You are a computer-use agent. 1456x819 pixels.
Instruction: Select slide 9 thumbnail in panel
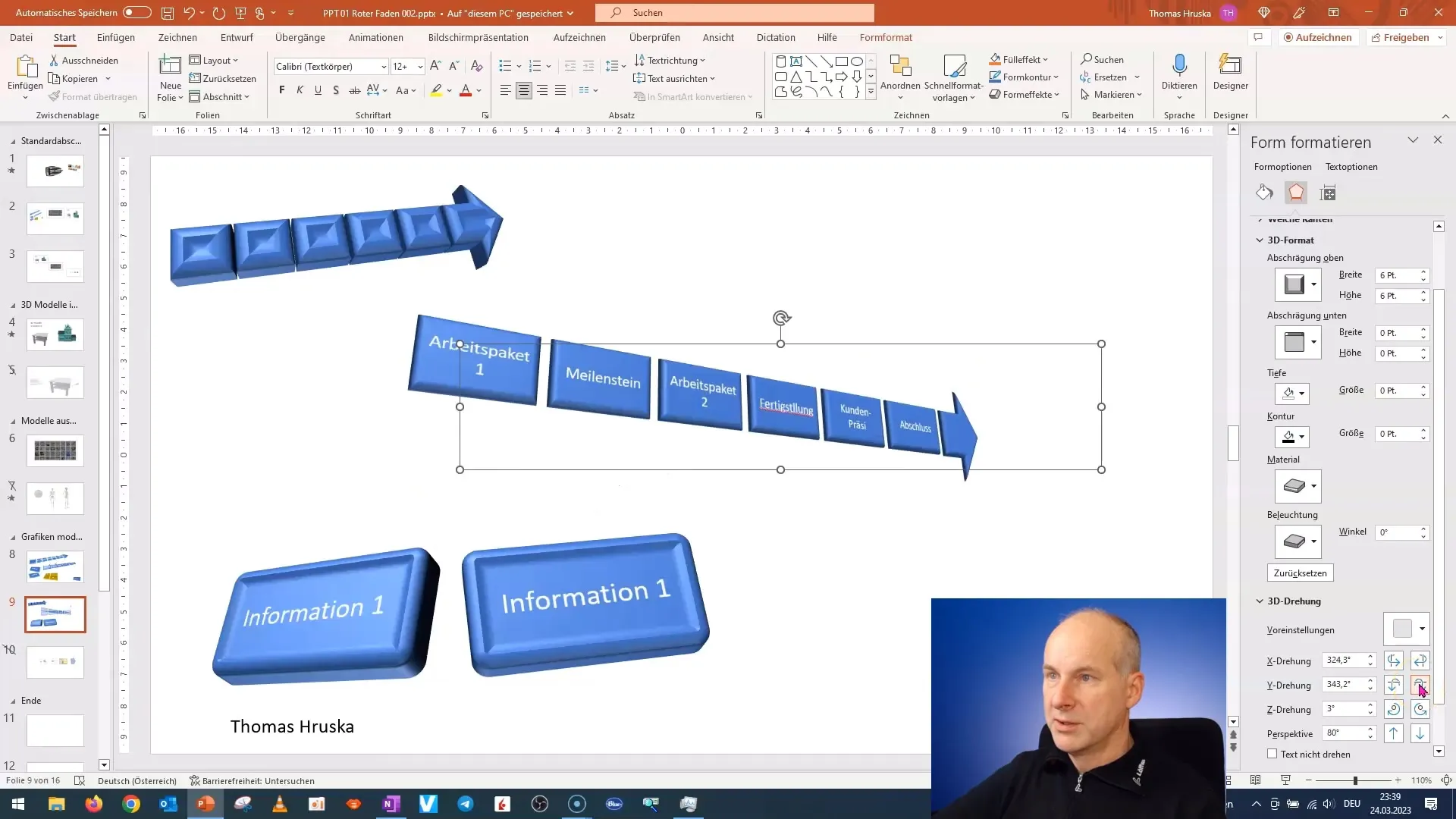click(x=55, y=614)
